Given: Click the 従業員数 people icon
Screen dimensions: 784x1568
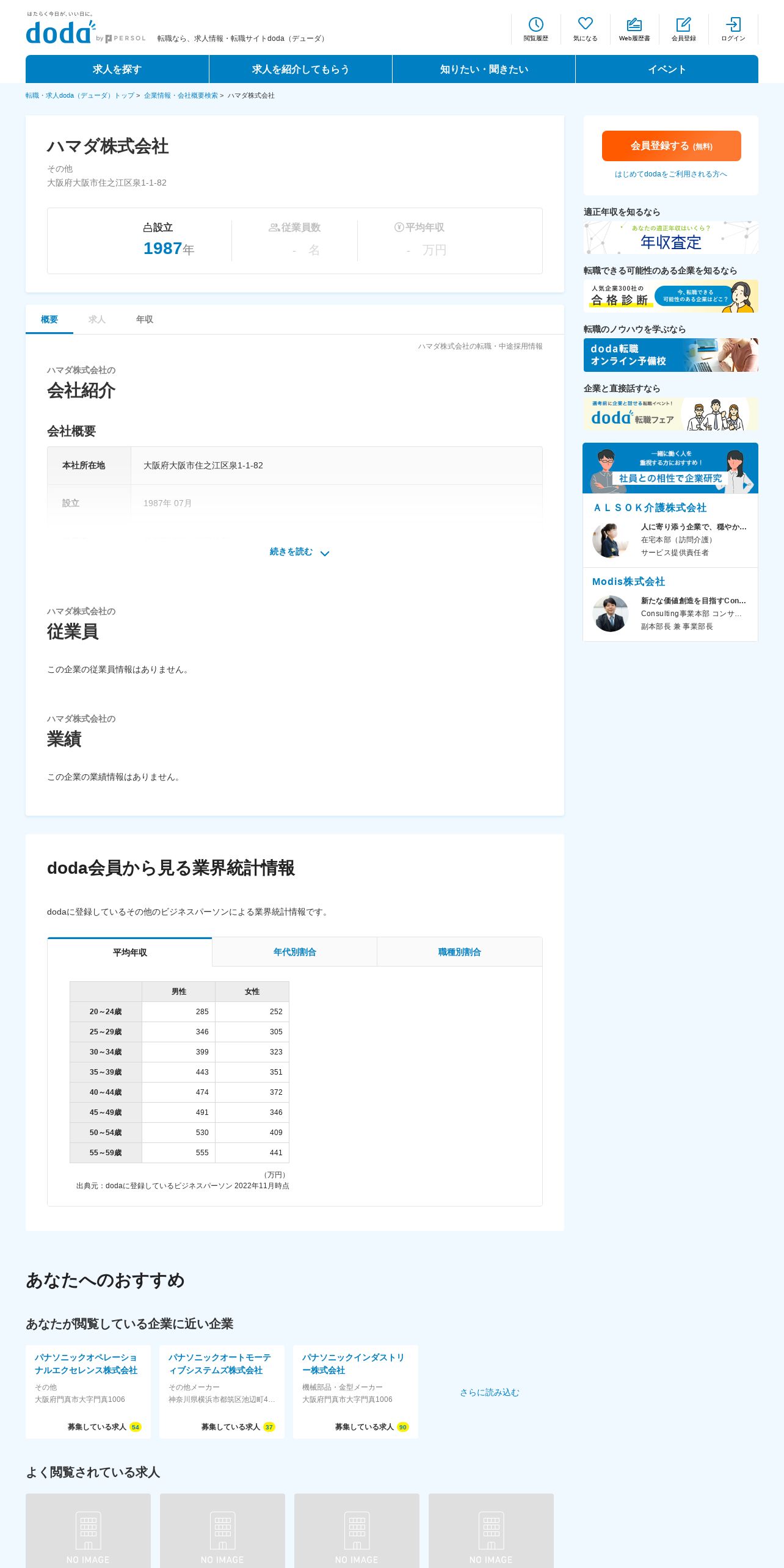Looking at the screenshot, I should pyautogui.click(x=274, y=228).
